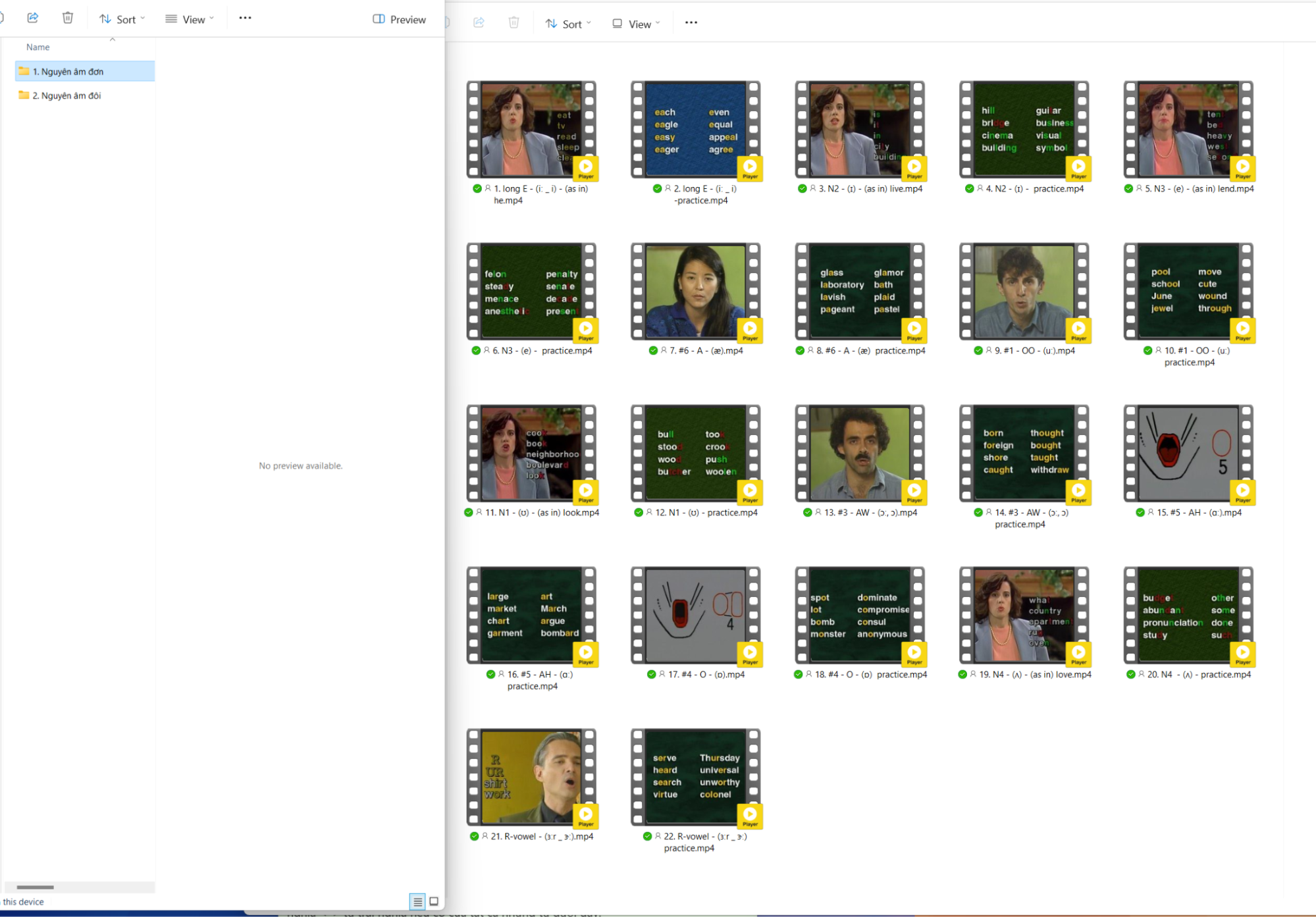
Task: Select video 21. R-vowel thumbnail
Action: pos(531,777)
